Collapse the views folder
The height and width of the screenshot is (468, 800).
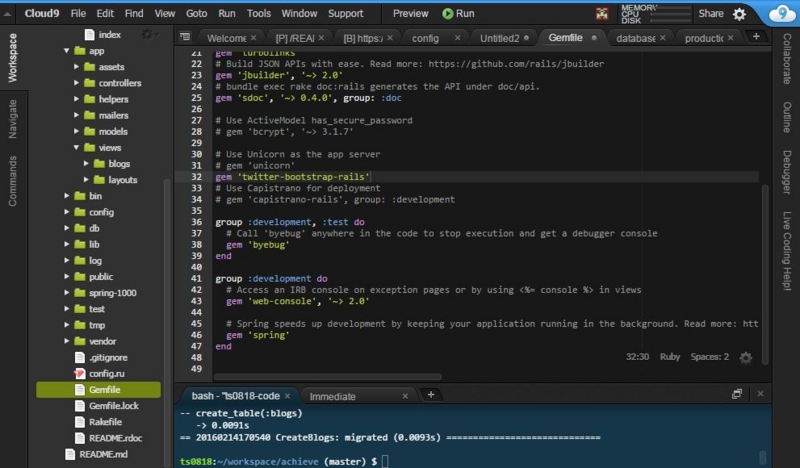76,147
